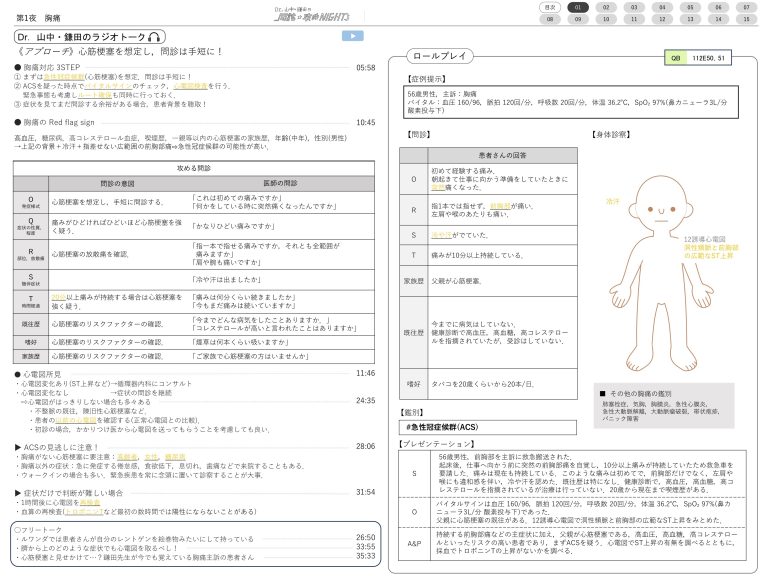The width and height of the screenshot is (768, 576).
Task: Go to chapter tab 05
Action: [x=690, y=7]
